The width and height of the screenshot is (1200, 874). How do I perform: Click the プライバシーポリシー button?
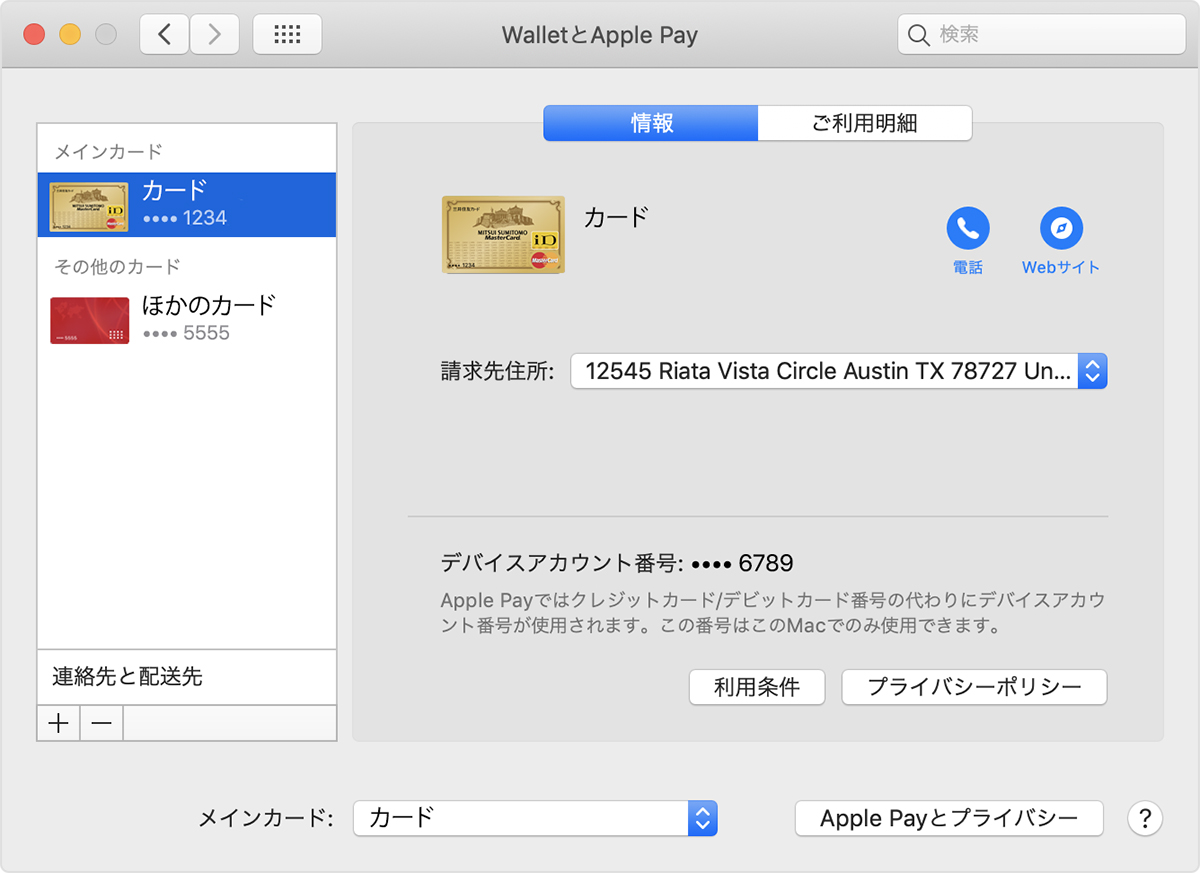[974, 687]
